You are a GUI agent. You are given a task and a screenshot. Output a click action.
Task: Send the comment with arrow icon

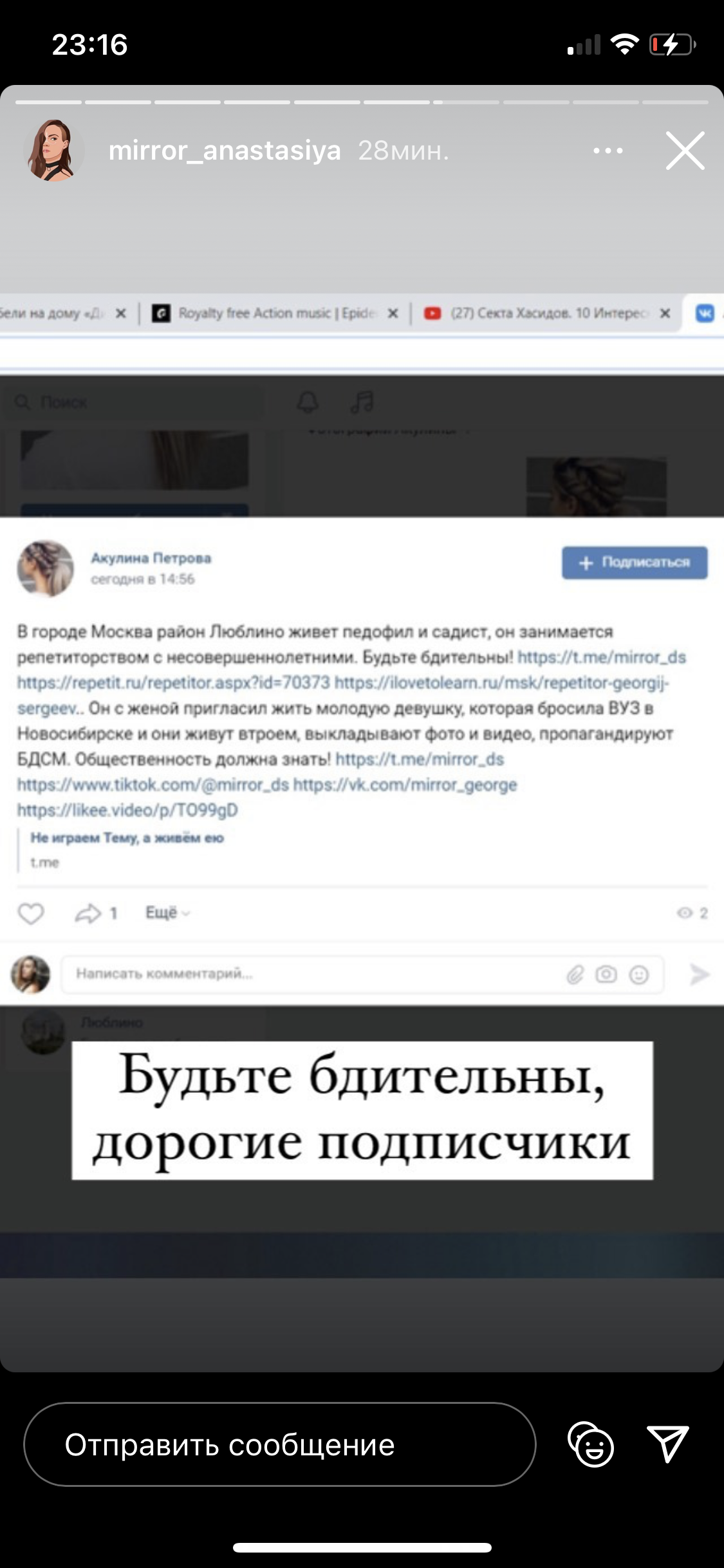coord(699,974)
